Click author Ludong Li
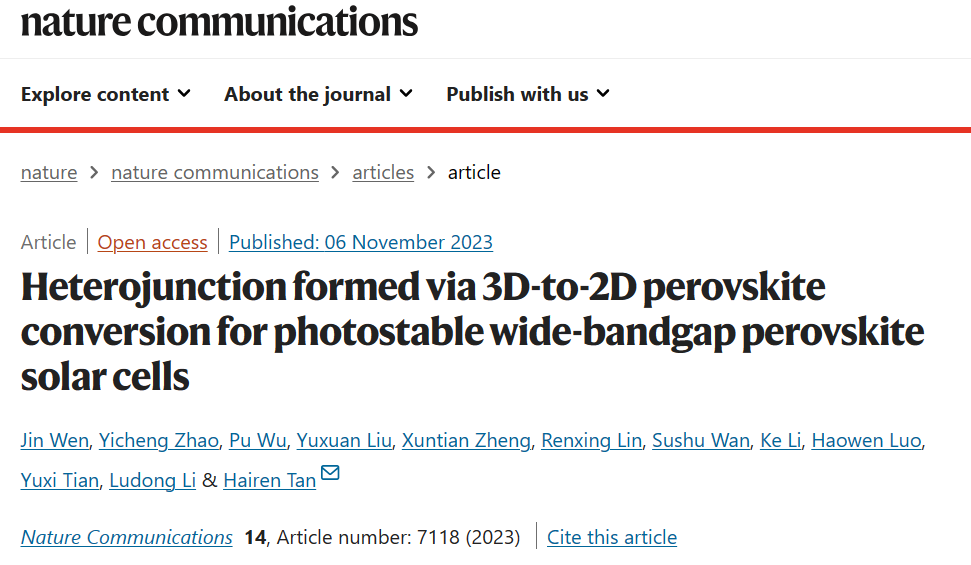Image resolution: width=971 pixels, height=565 pixels. [x=152, y=481]
